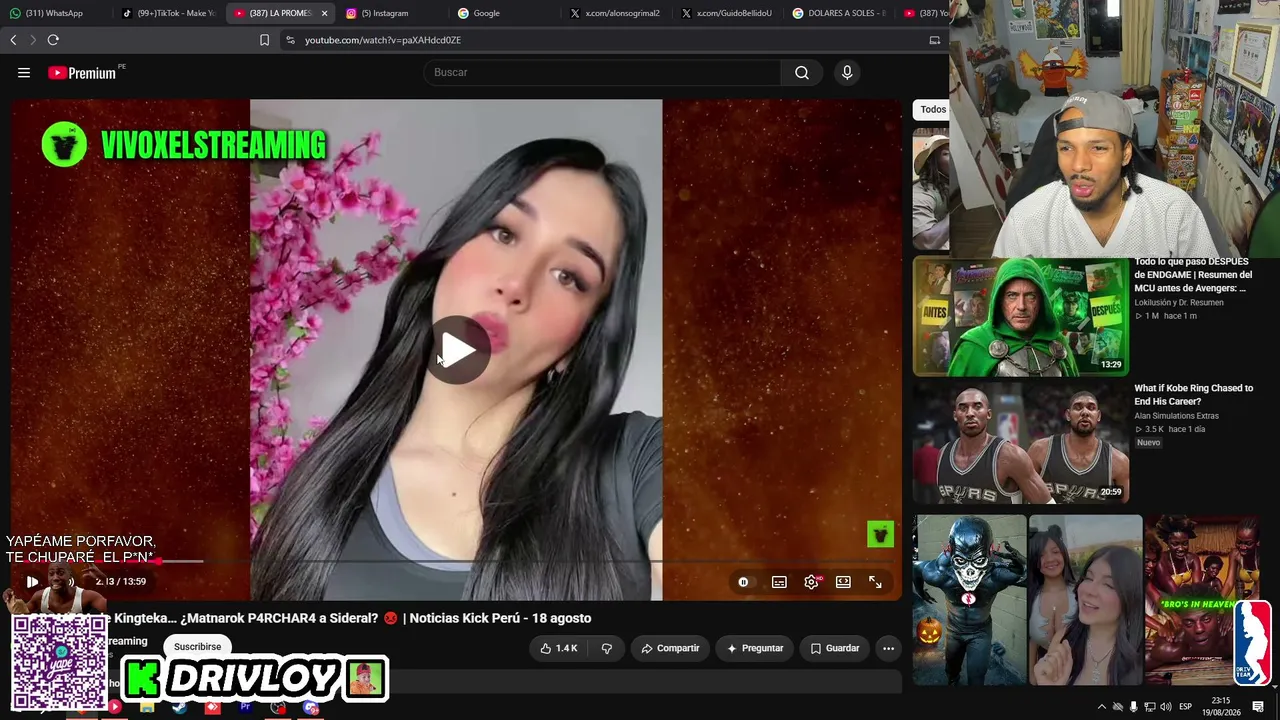
Task: Open the title What if Kobe Ring Chased
Action: click(x=1193, y=395)
